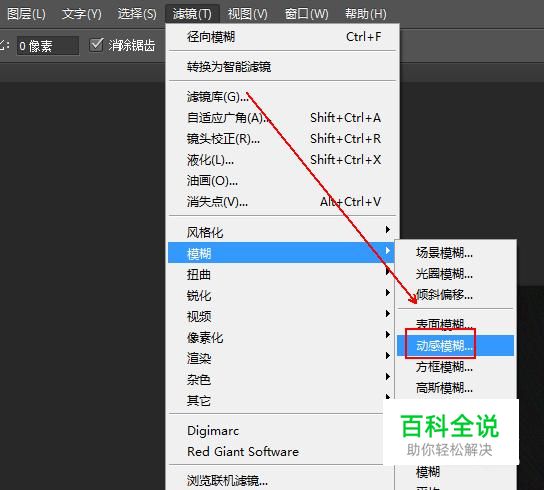Toggle the 消除锯齿 checkbox
The width and height of the screenshot is (544, 490).
[96, 45]
